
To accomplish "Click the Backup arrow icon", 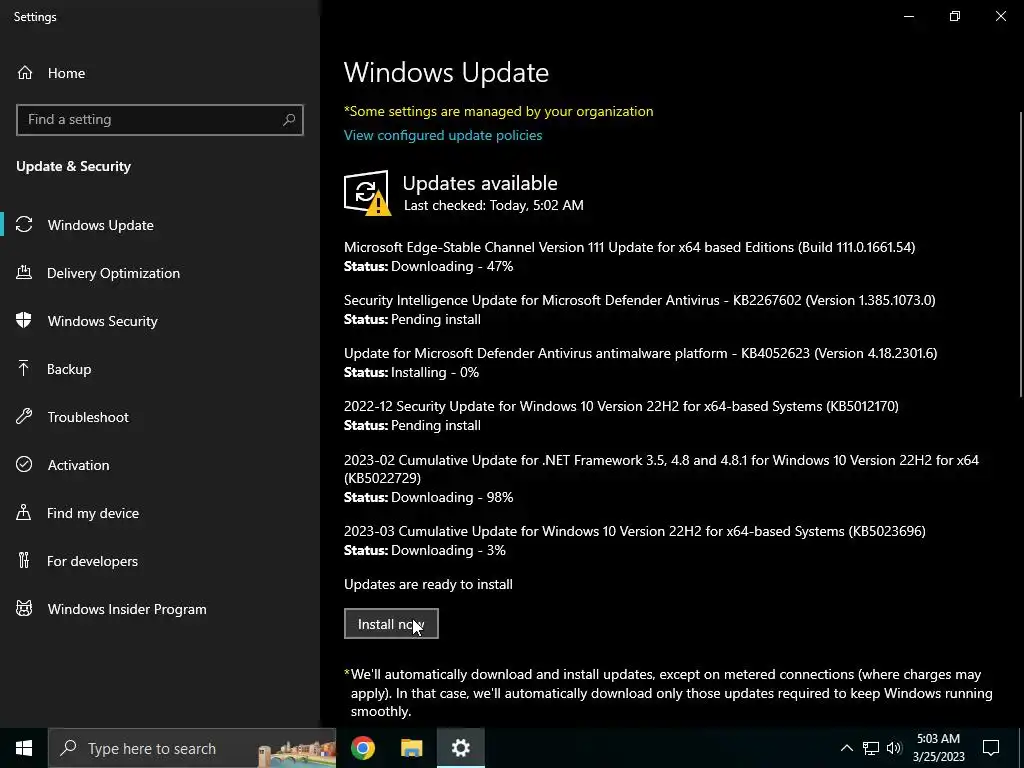I will click(x=24, y=369).
